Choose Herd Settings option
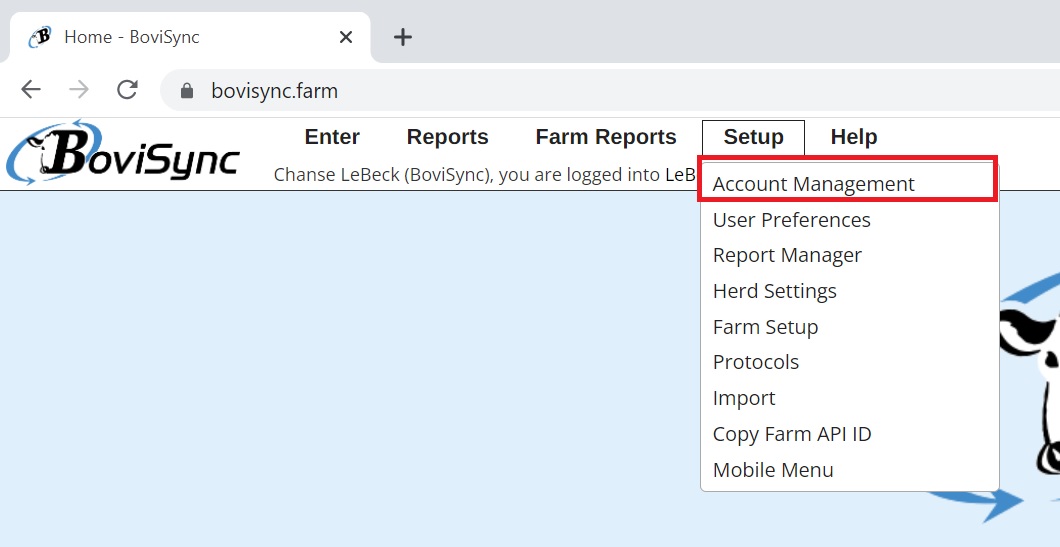This screenshot has width=1060, height=547. tap(848, 291)
